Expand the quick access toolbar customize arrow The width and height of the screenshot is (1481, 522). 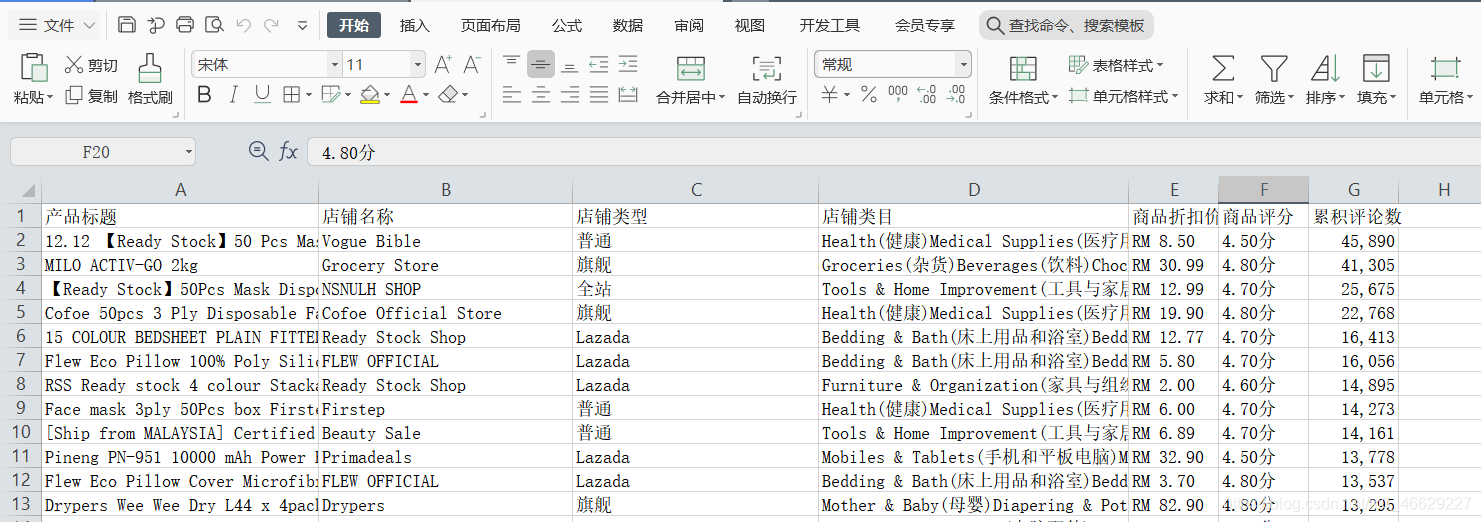coord(302,25)
